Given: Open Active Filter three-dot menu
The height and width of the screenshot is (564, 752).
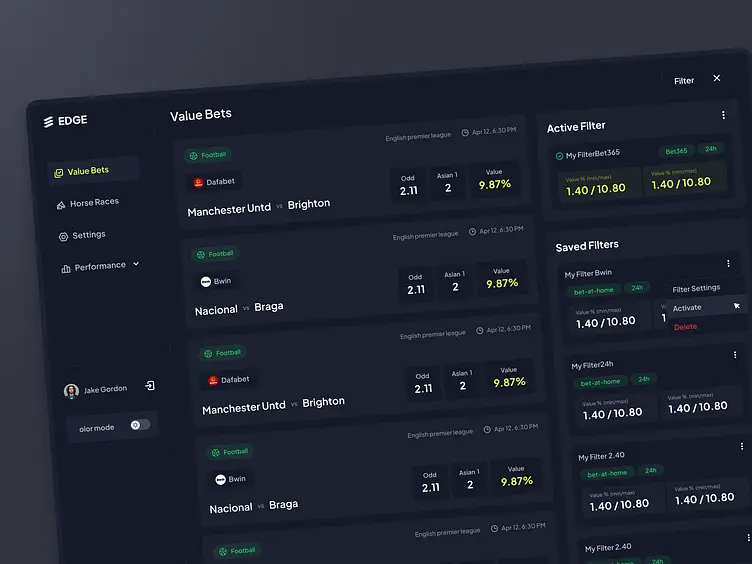Looking at the screenshot, I should (x=723, y=115).
